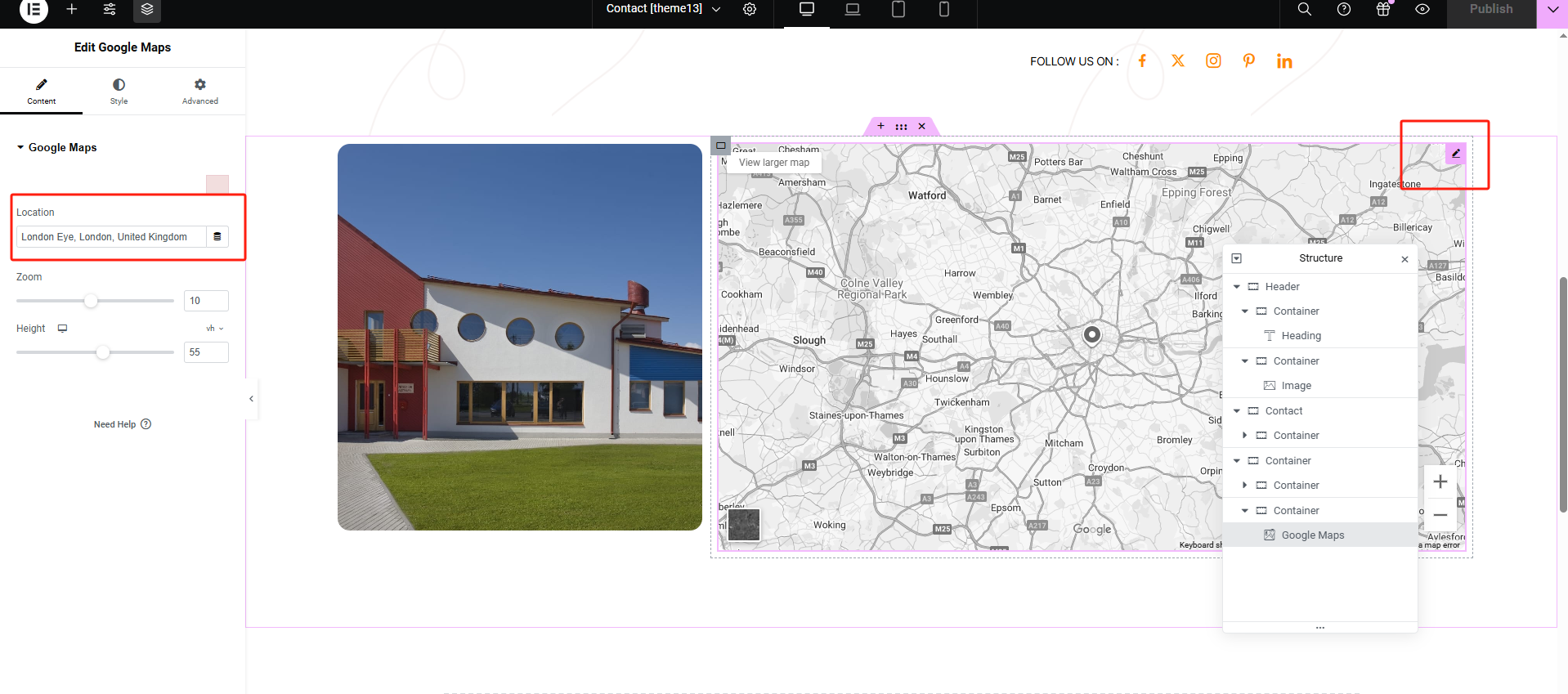Open page settings gear icon
1568x694 pixels.
750,9
